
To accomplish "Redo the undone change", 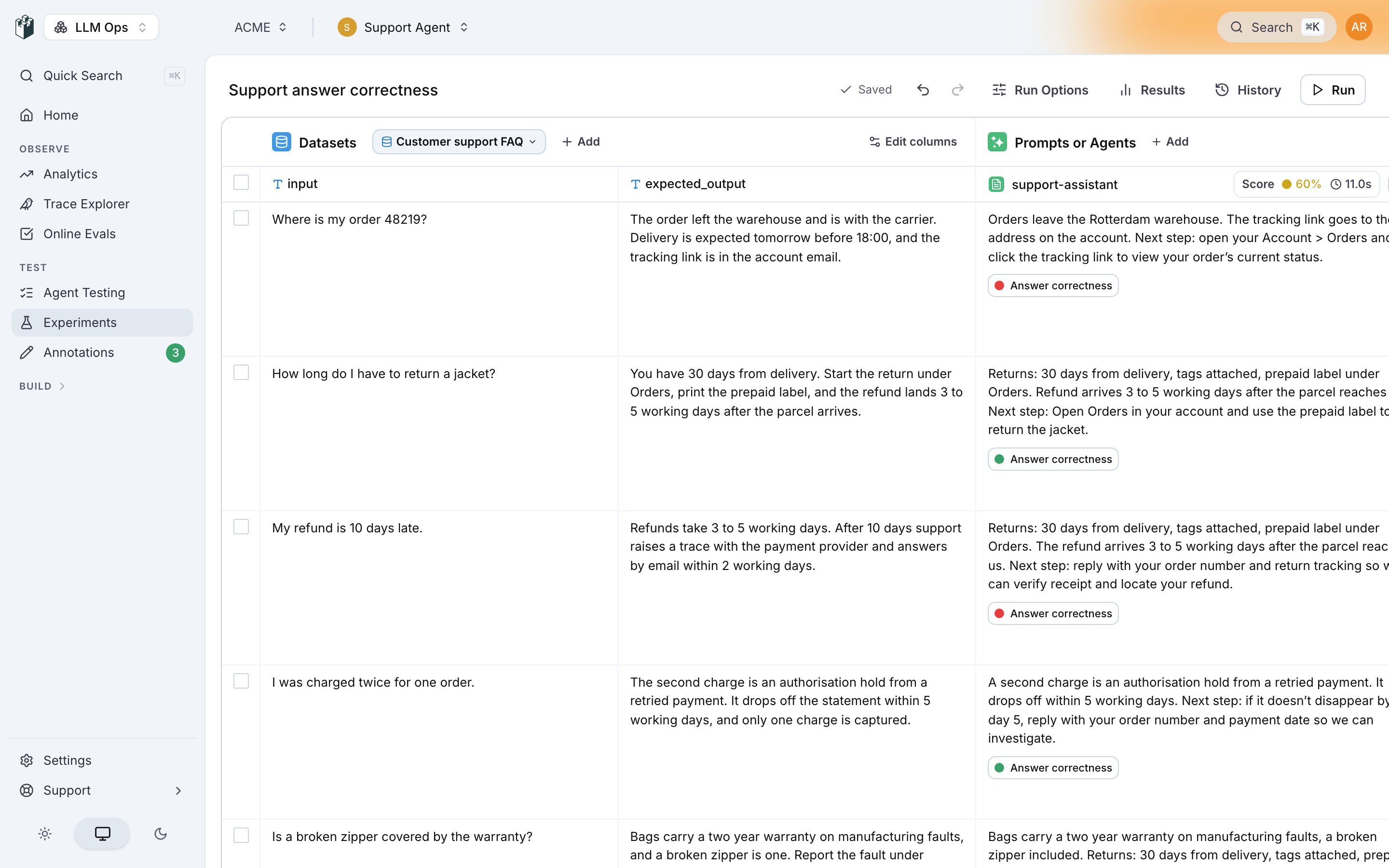I will [x=957, y=90].
